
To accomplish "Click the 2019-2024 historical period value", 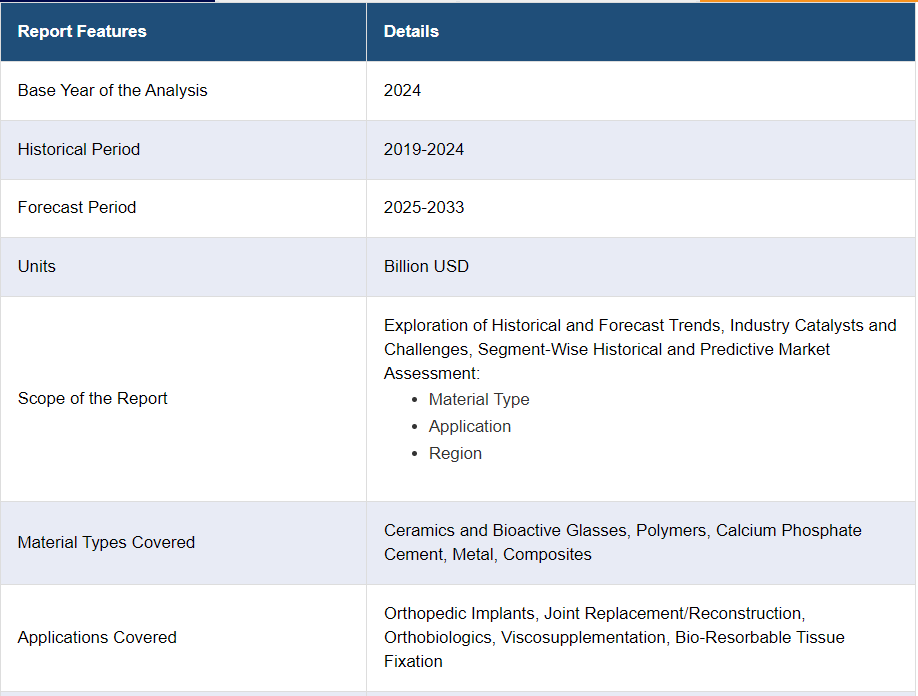I will point(424,149).
